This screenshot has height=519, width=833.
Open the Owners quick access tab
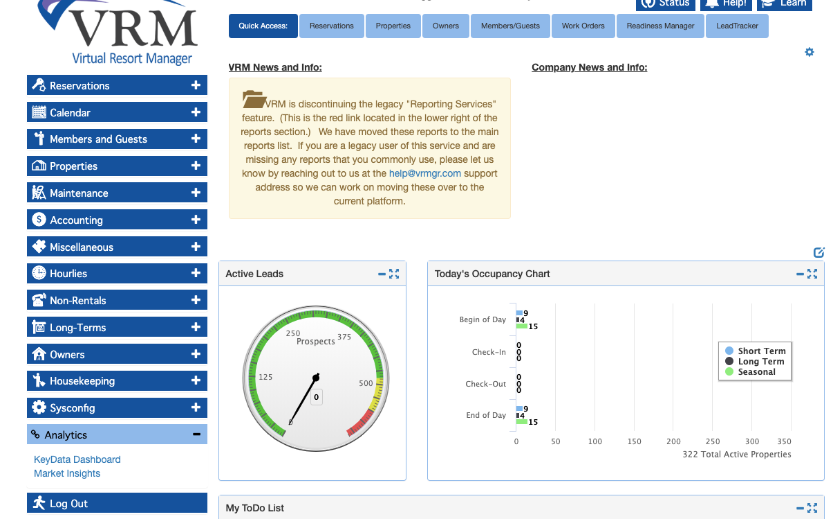coord(446,26)
